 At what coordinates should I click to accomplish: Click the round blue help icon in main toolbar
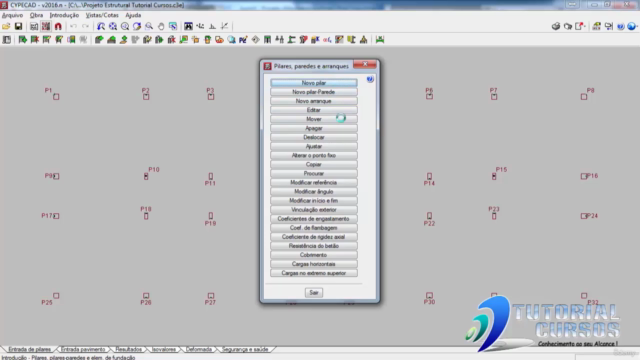pos(620,26)
